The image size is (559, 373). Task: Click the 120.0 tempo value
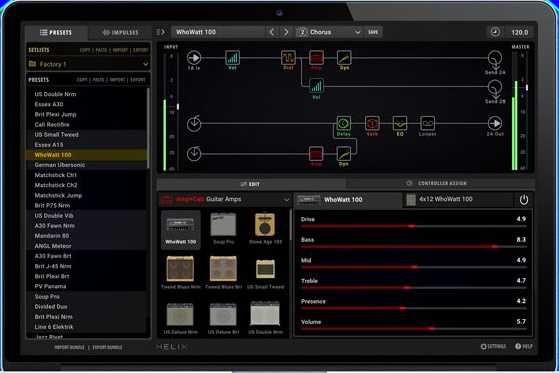520,32
